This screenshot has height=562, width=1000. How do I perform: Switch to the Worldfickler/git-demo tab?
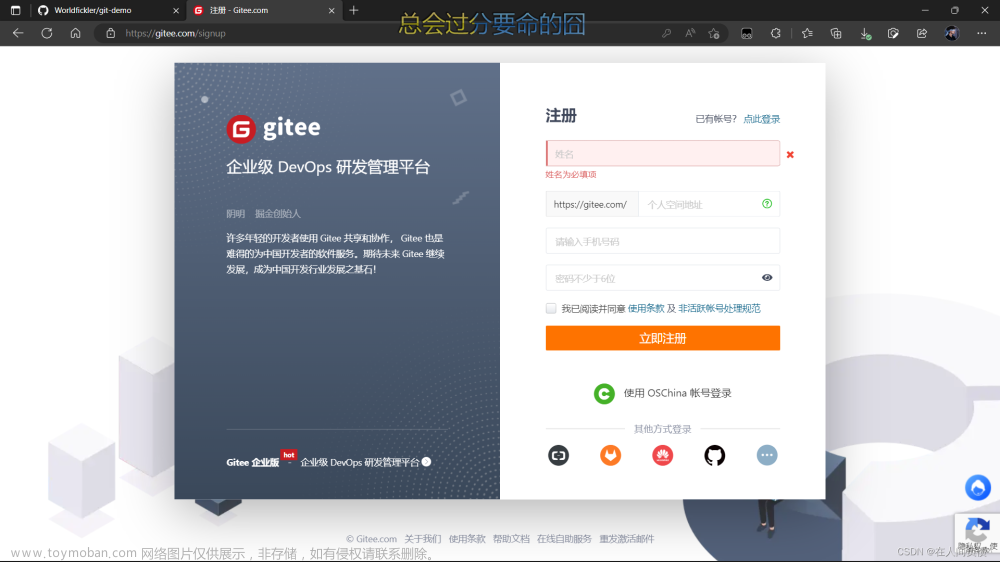tap(108, 10)
